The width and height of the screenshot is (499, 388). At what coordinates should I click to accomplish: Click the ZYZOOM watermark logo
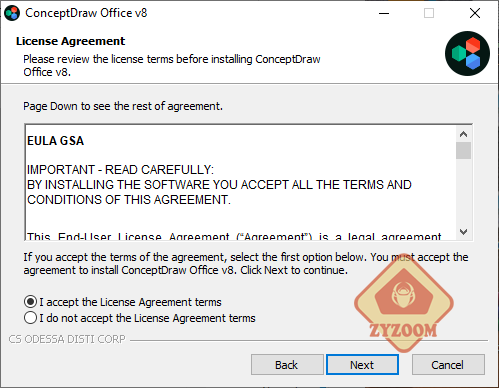click(404, 303)
